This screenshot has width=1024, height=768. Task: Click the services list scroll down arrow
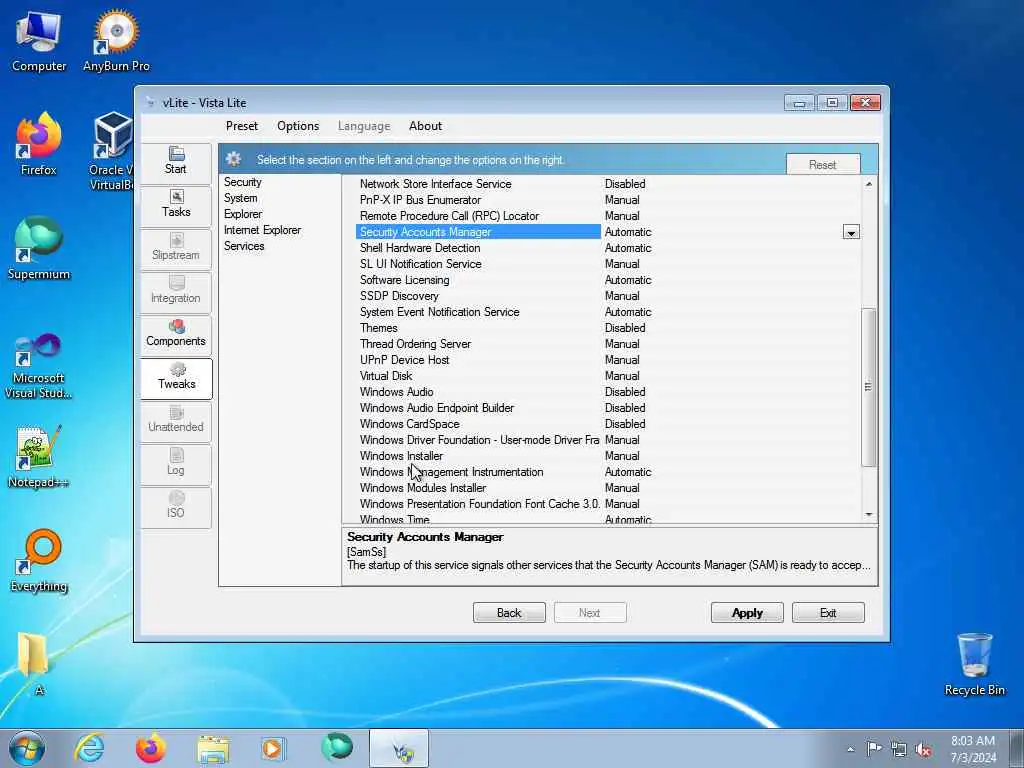click(x=869, y=515)
